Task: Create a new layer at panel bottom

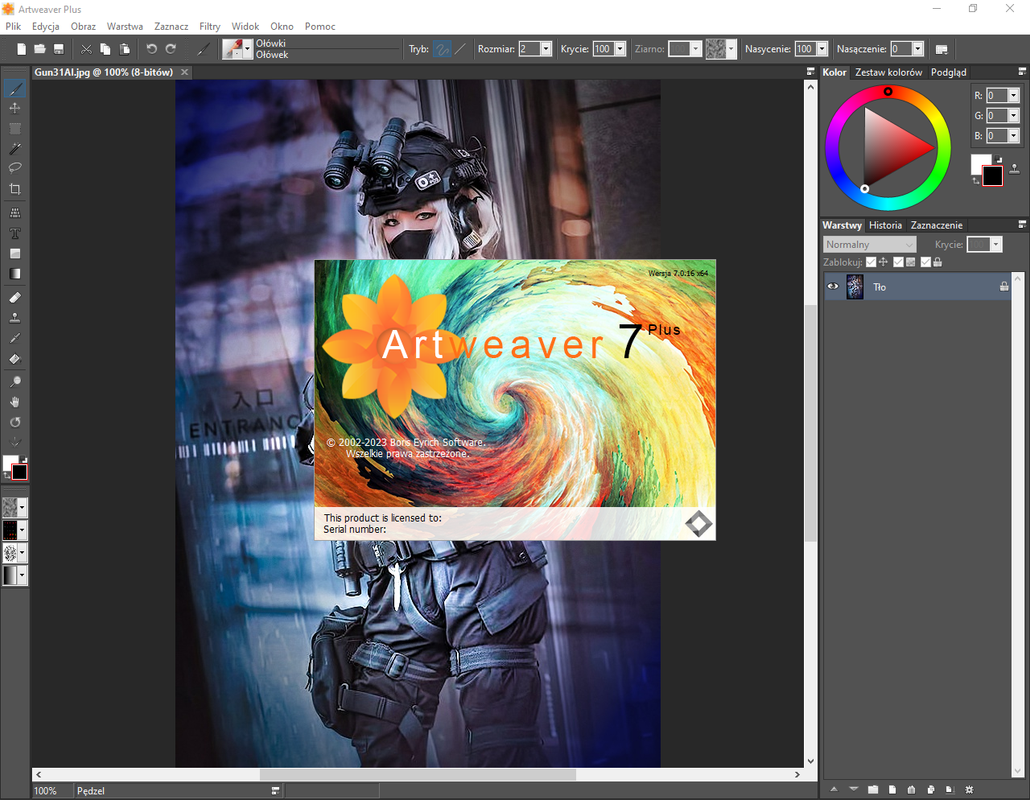Action: click(x=892, y=789)
